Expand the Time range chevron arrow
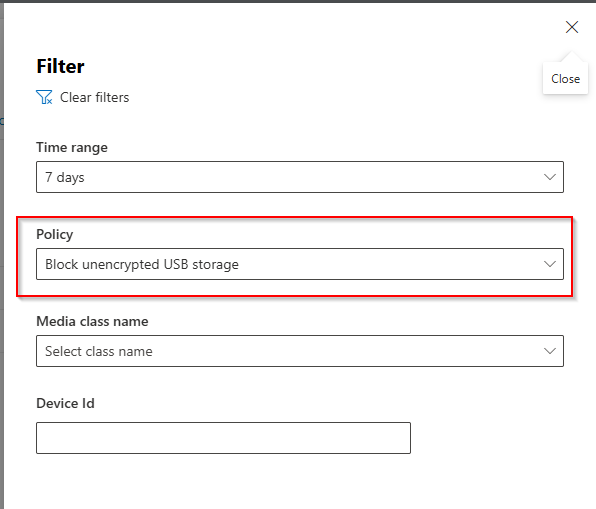596x509 pixels. click(550, 177)
